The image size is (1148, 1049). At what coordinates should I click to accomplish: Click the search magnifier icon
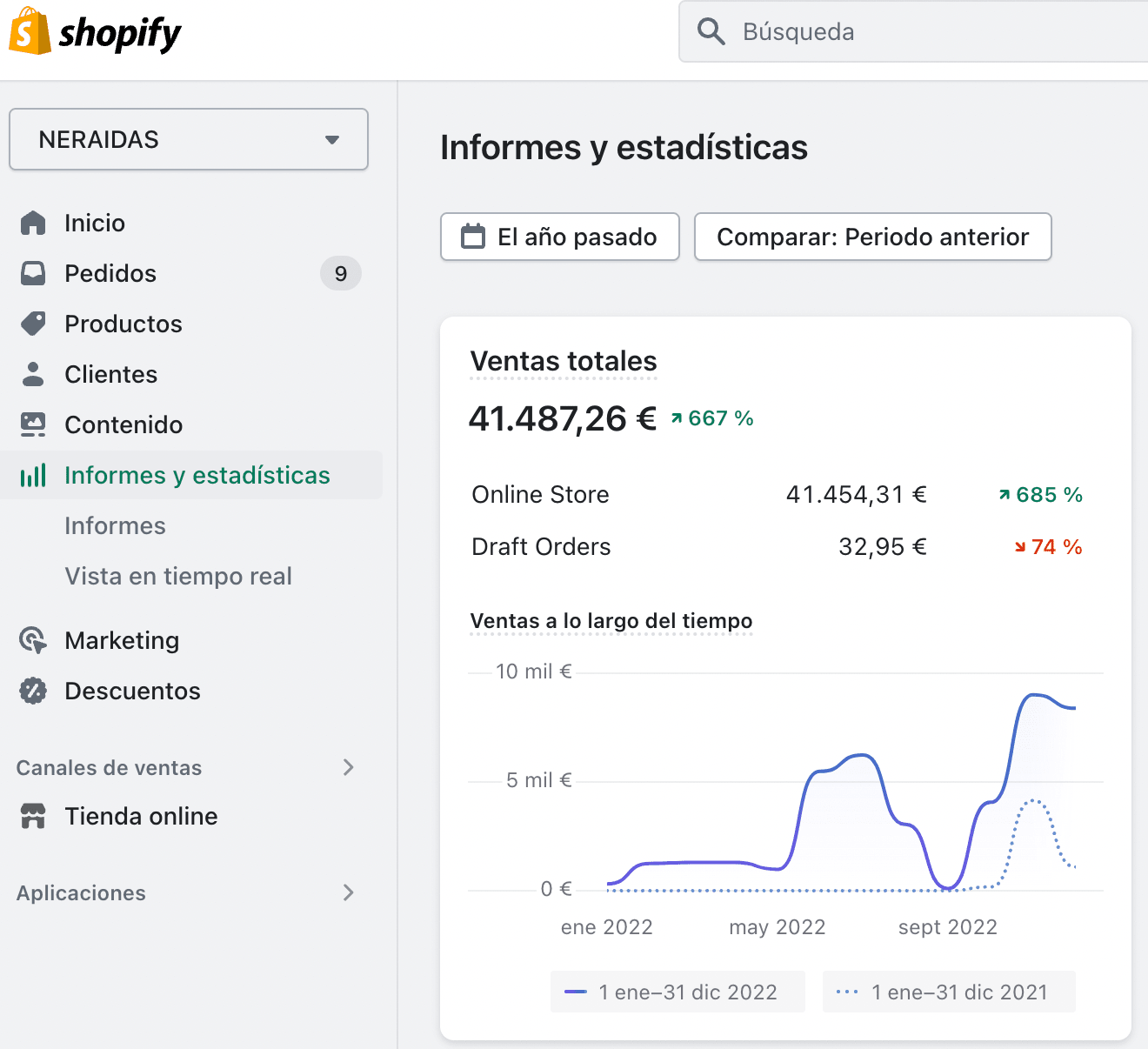(711, 32)
